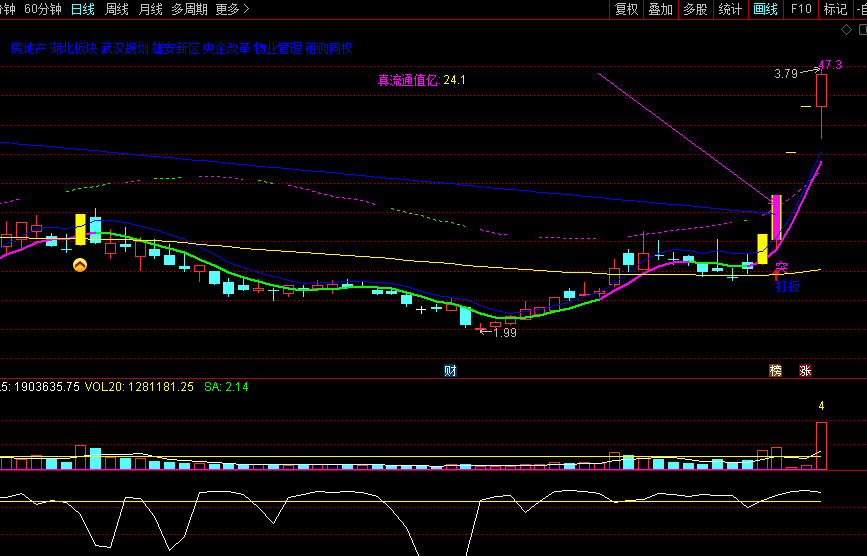
Task: Click the 房地产 sector link
Action: point(28,49)
